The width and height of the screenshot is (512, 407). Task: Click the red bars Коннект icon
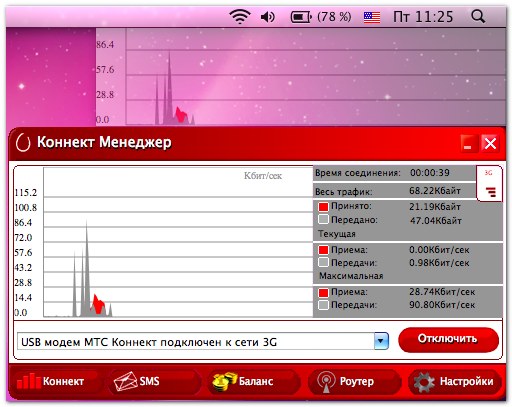pyautogui.click(x=29, y=381)
